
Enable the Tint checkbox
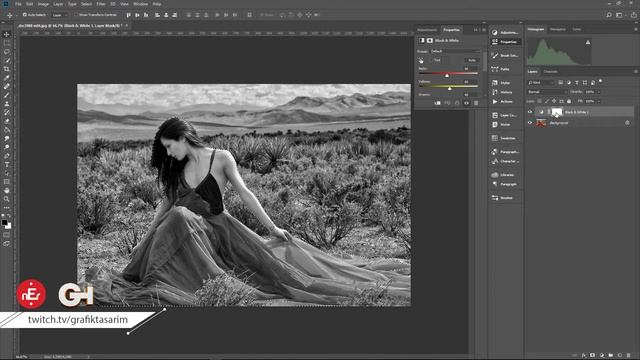click(432, 60)
